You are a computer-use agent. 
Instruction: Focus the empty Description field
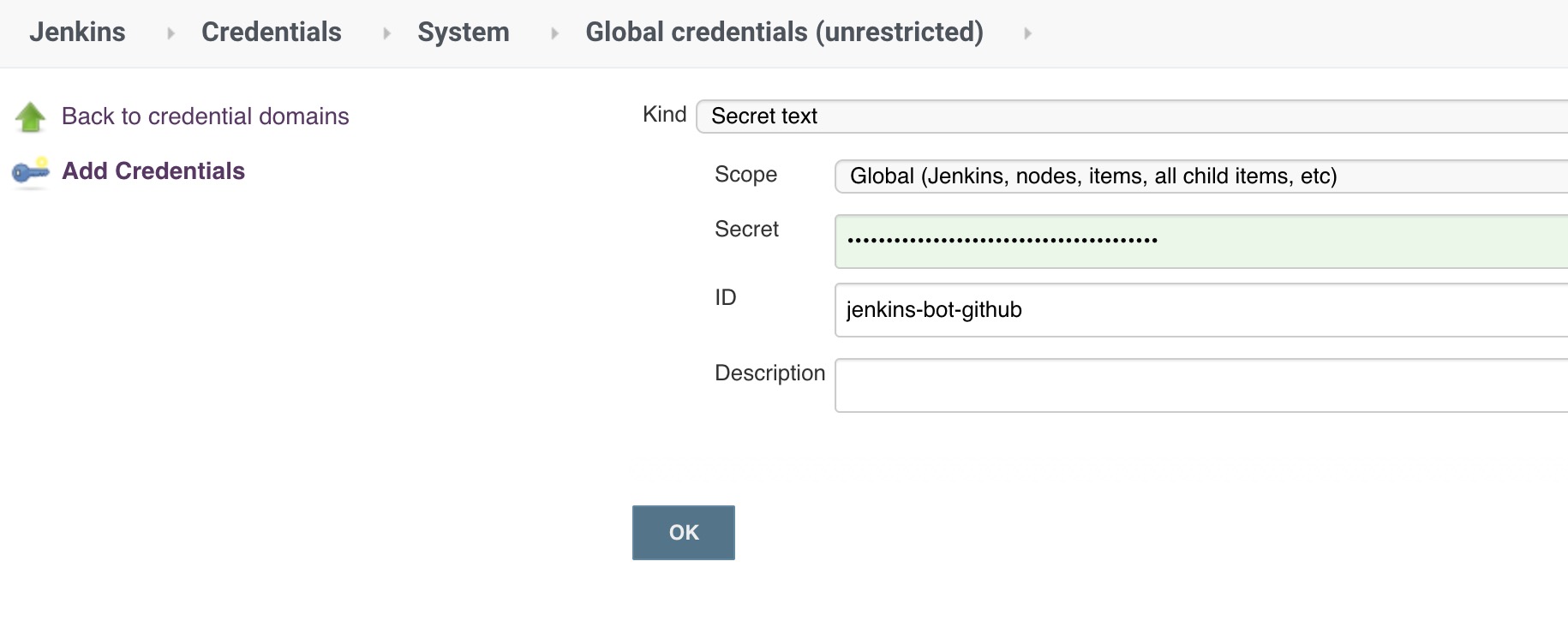1201,385
